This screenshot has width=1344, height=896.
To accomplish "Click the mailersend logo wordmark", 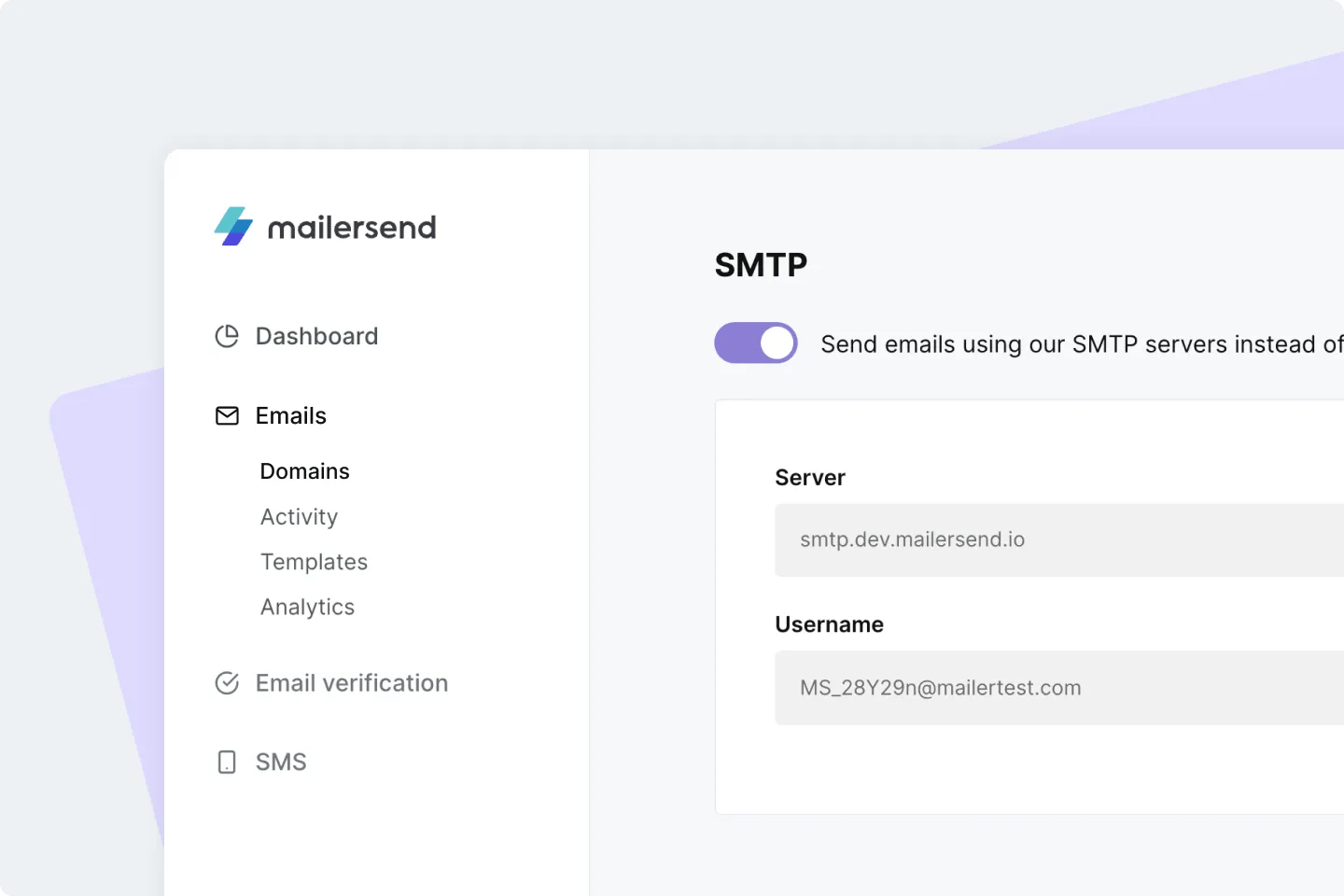I will 352,227.
